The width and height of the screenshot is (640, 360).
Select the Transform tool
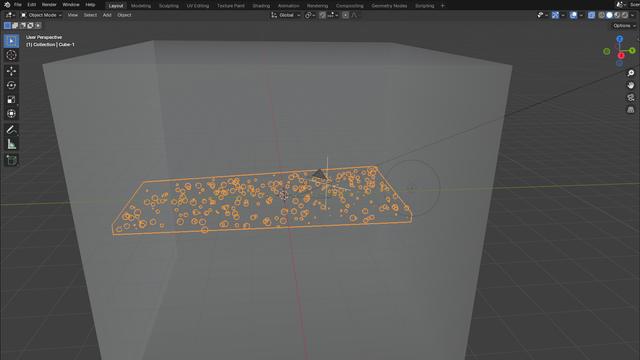point(11,114)
